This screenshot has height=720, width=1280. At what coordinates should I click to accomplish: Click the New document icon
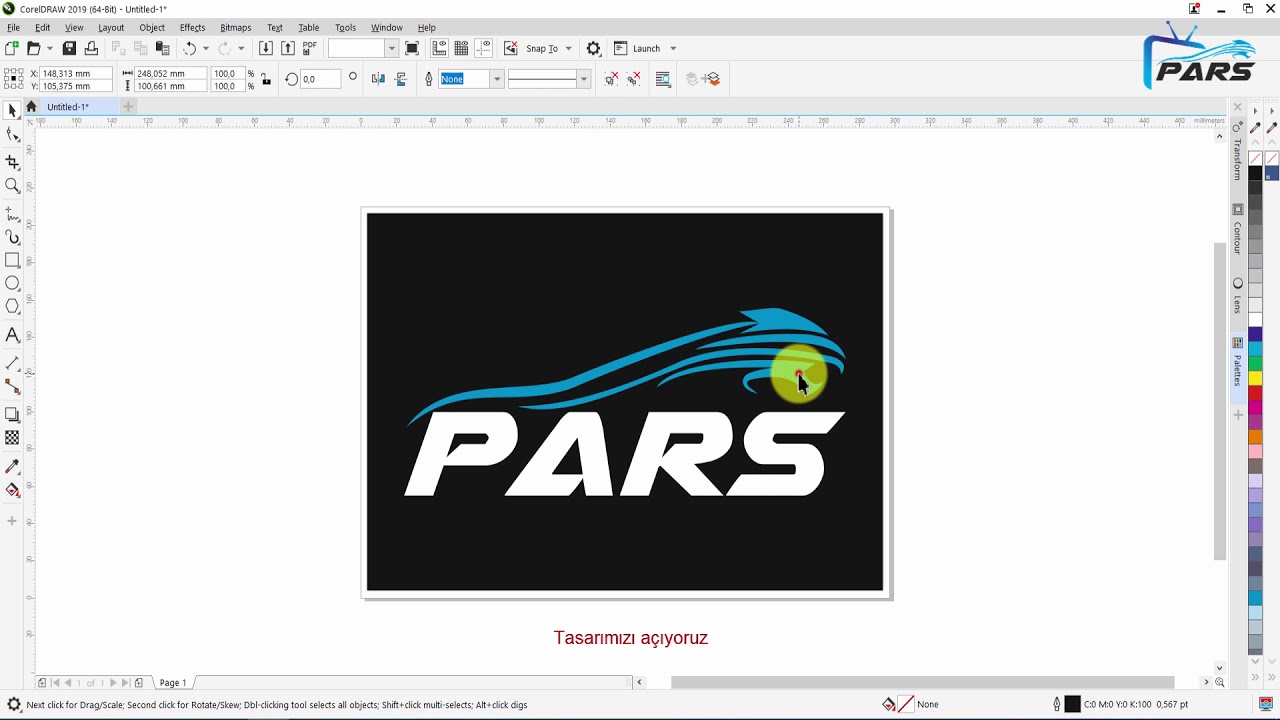(11, 48)
